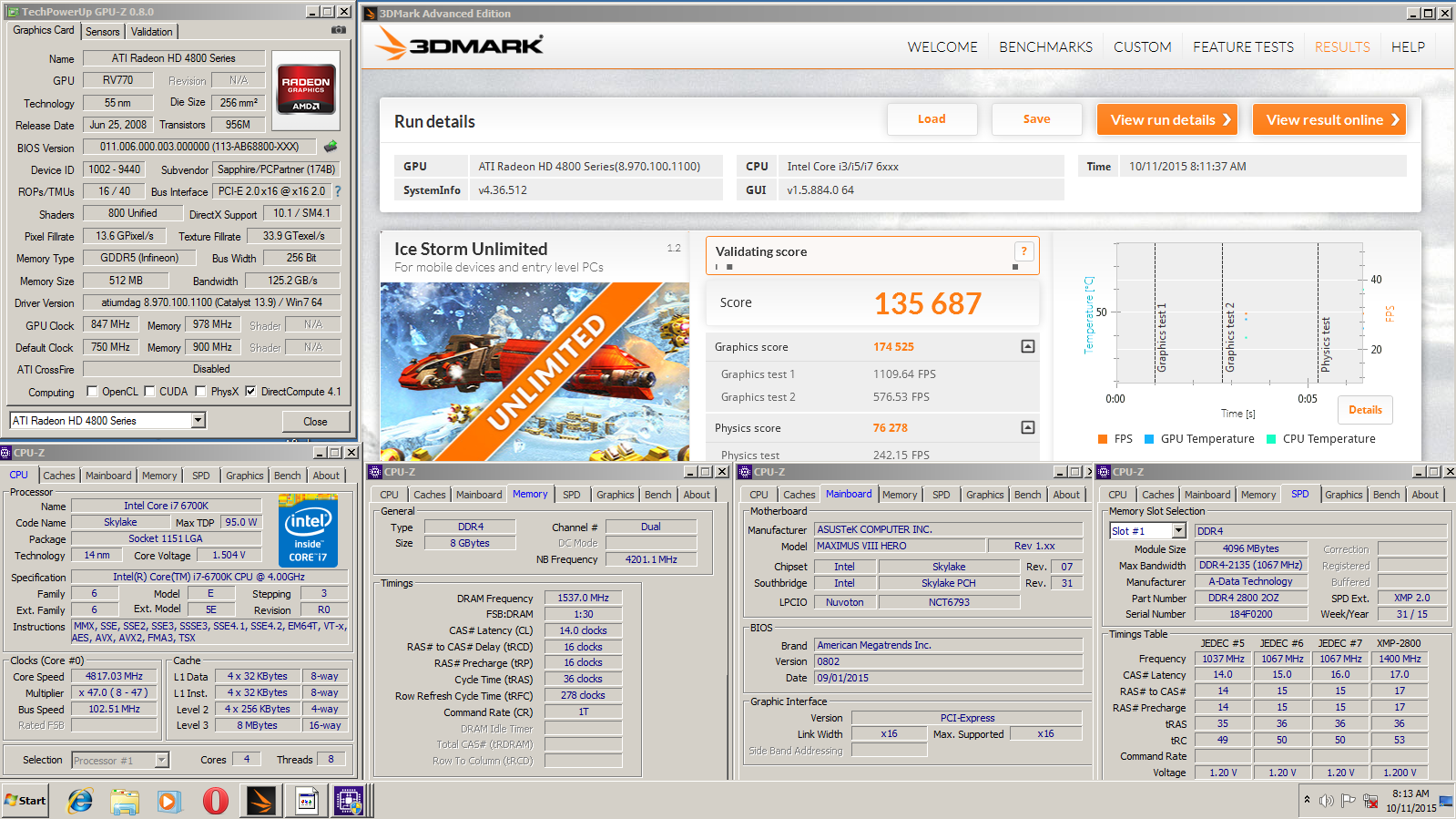Switch to Sensors tab in GPU-Z
This screenshot has width=1456, height=819.
103,31
